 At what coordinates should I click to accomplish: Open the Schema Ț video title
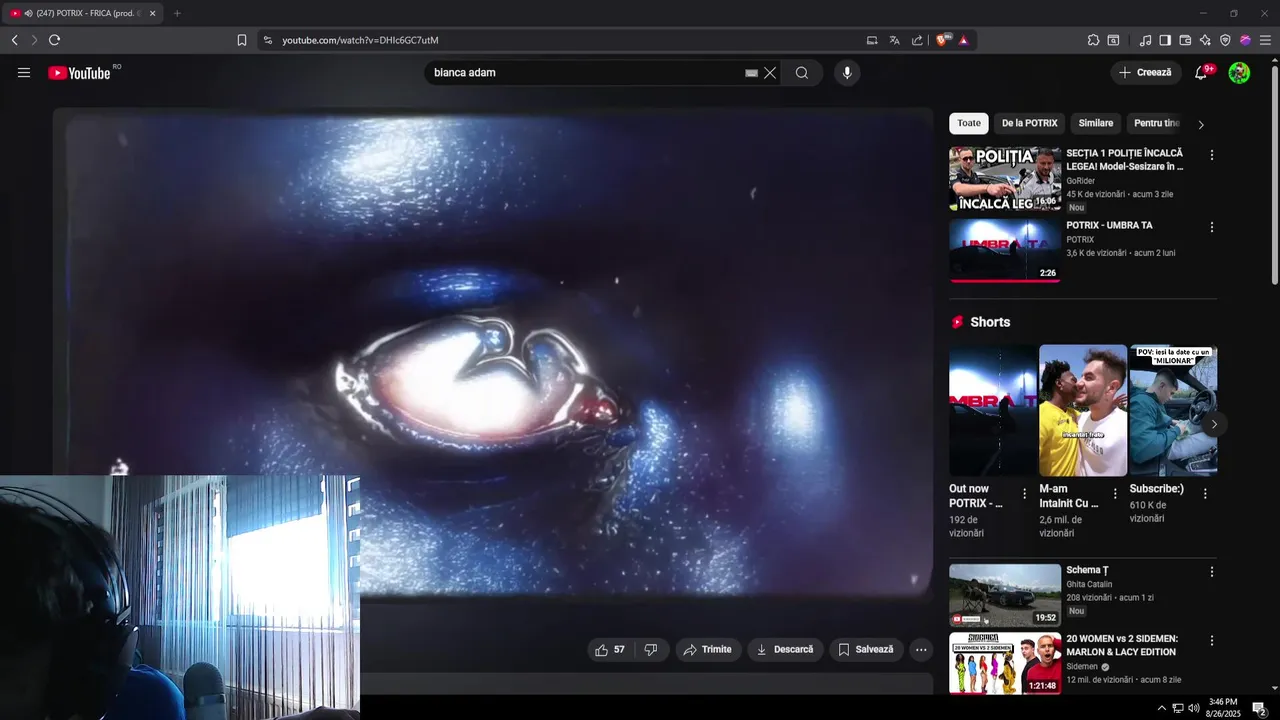tap(1087, 571)
